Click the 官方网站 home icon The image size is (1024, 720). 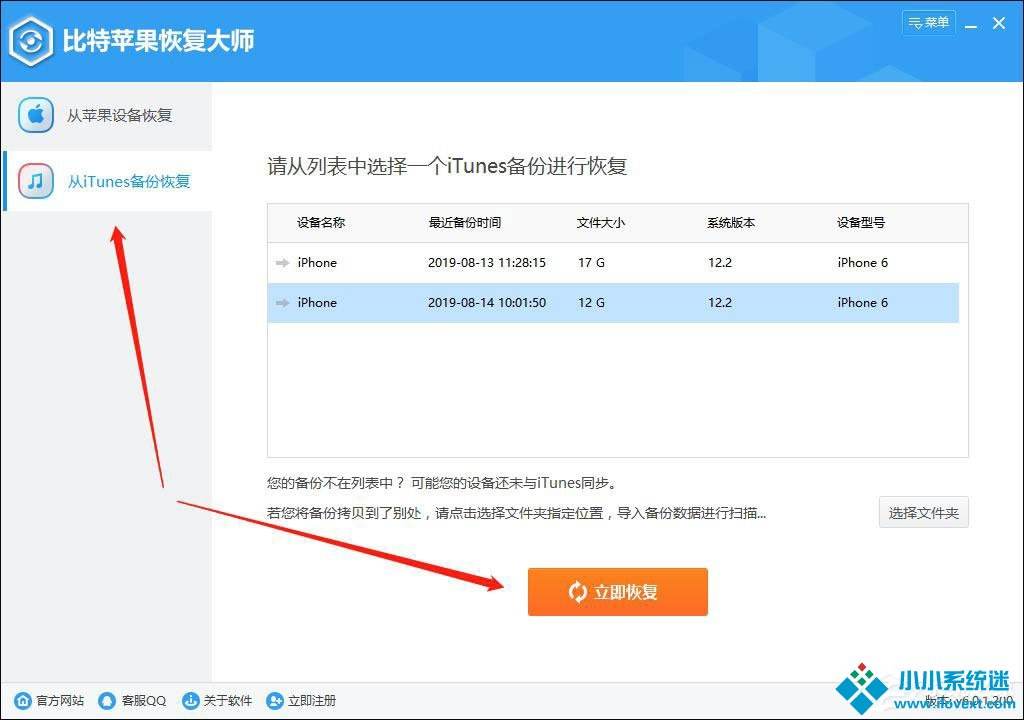click(x=23, y=700)
